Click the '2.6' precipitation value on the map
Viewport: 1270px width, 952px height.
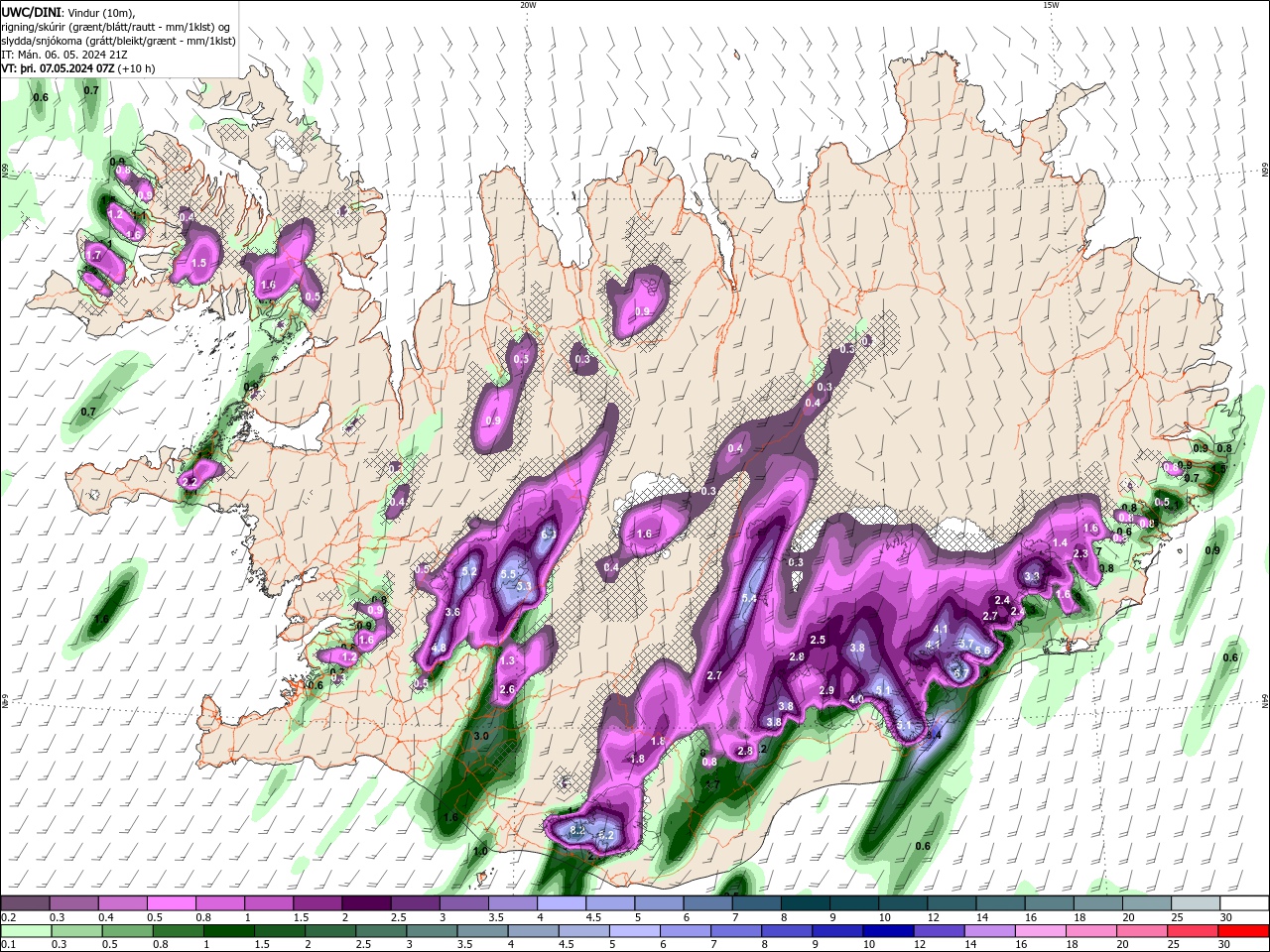(x=507, y=689)
